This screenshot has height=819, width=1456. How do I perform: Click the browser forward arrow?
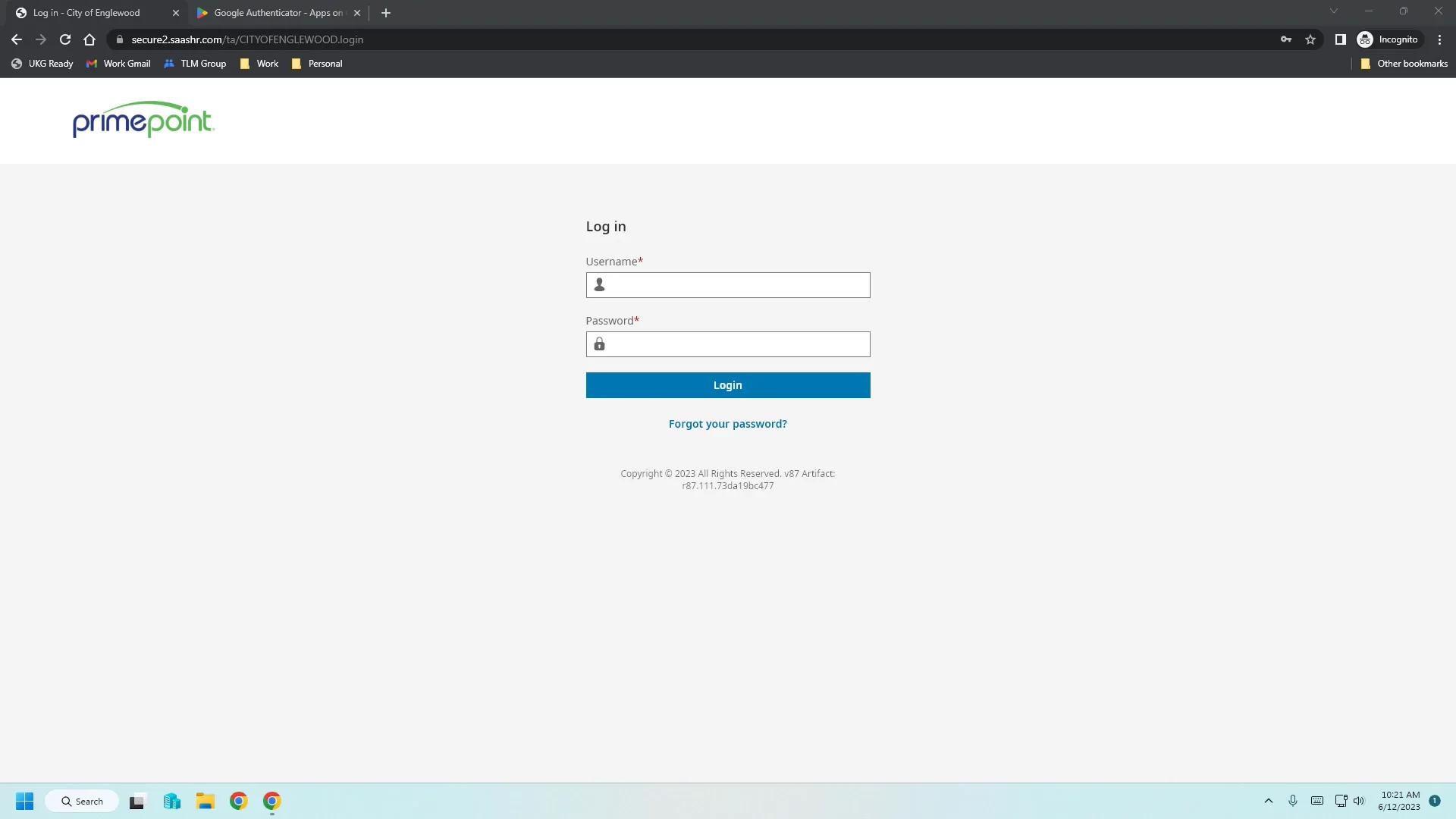tap(41, 39)
